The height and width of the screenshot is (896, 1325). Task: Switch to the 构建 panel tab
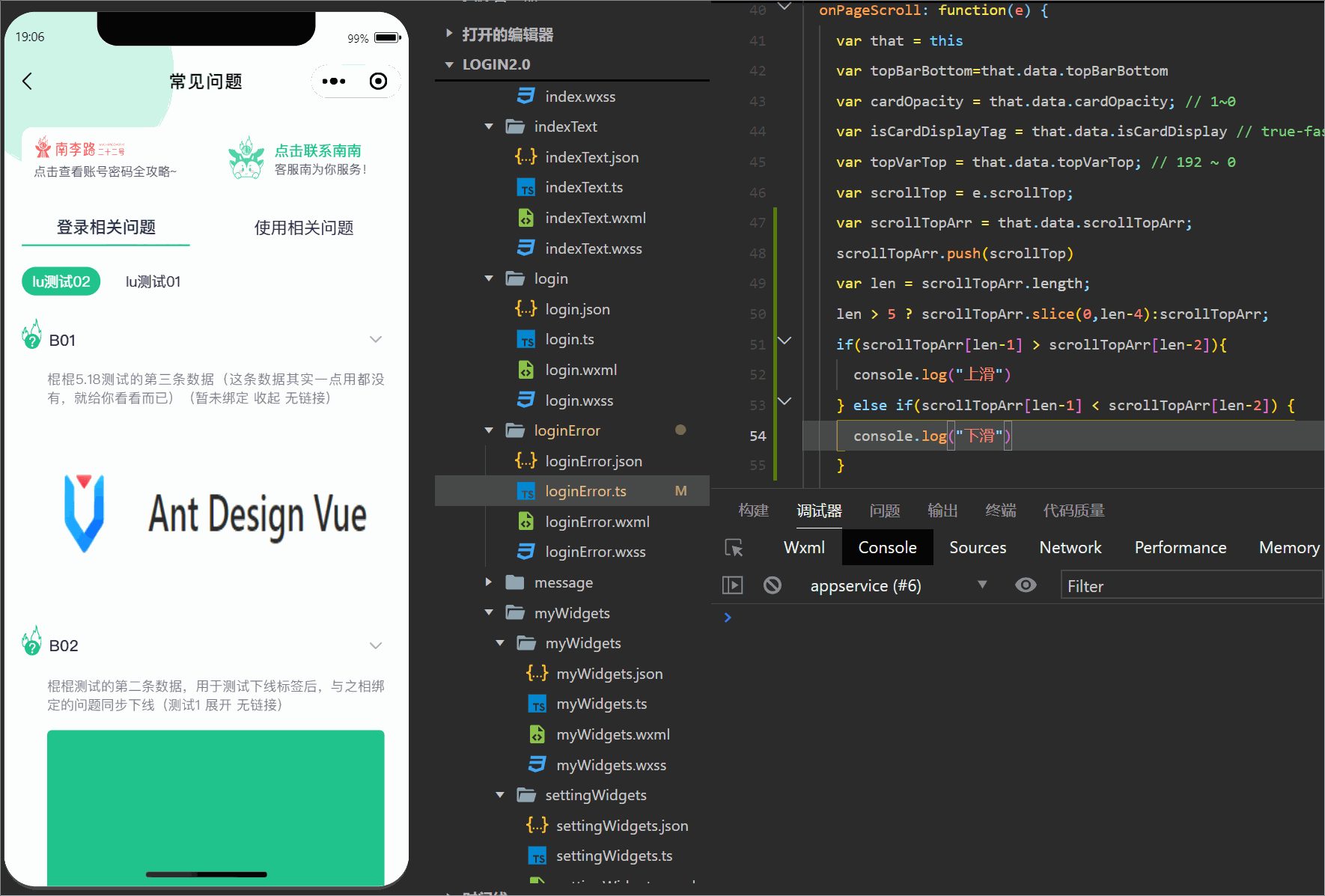pos(753,511)
